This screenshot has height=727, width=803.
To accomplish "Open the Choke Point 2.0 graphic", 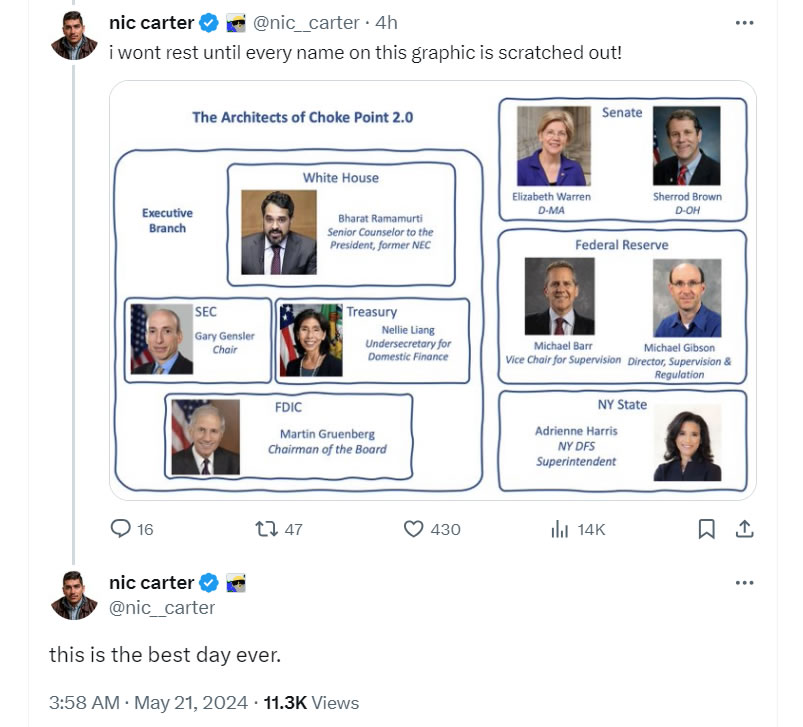I will (x=432, y=290).
